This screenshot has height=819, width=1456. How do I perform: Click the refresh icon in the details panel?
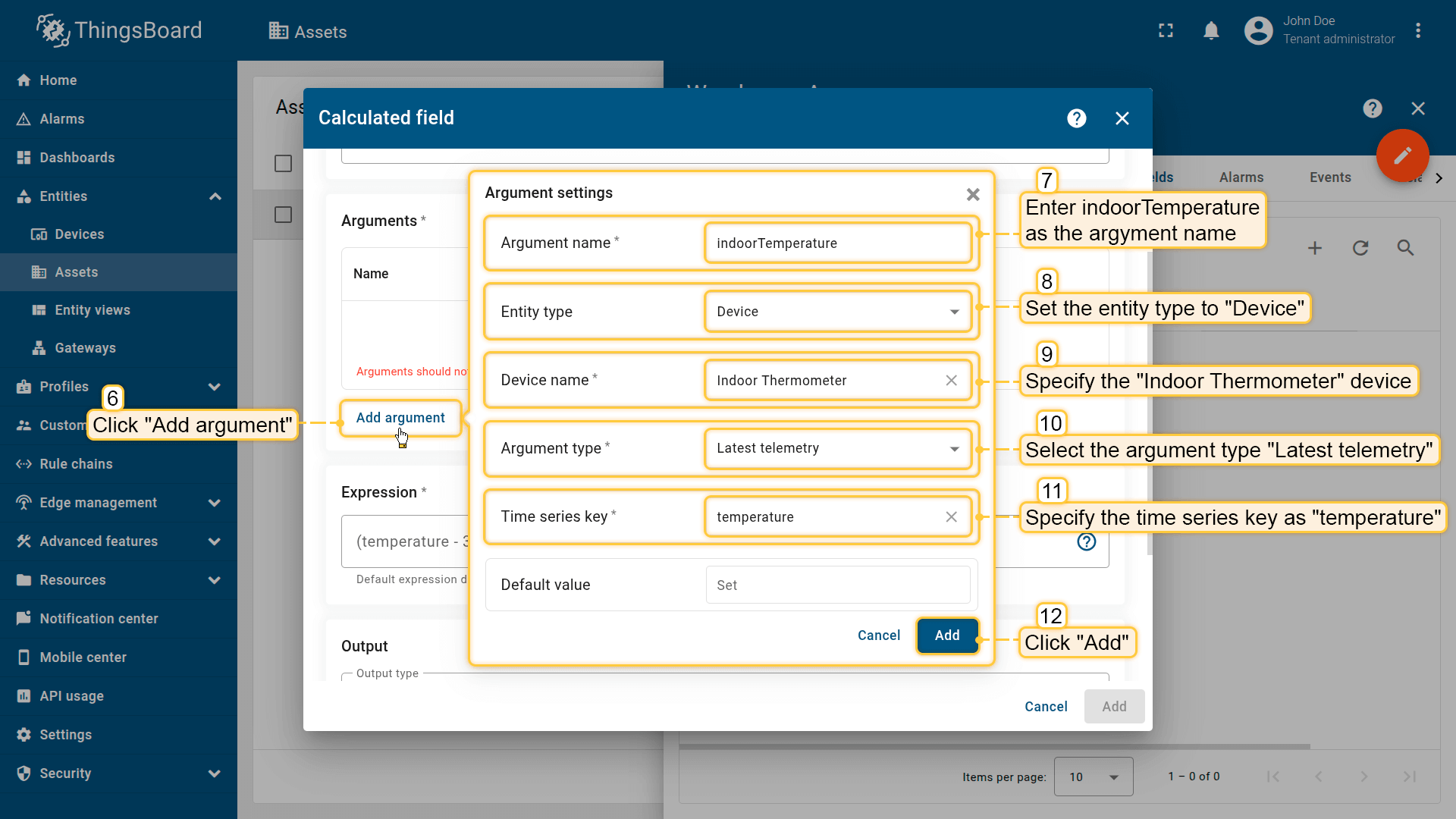[x=1360, y=248]
